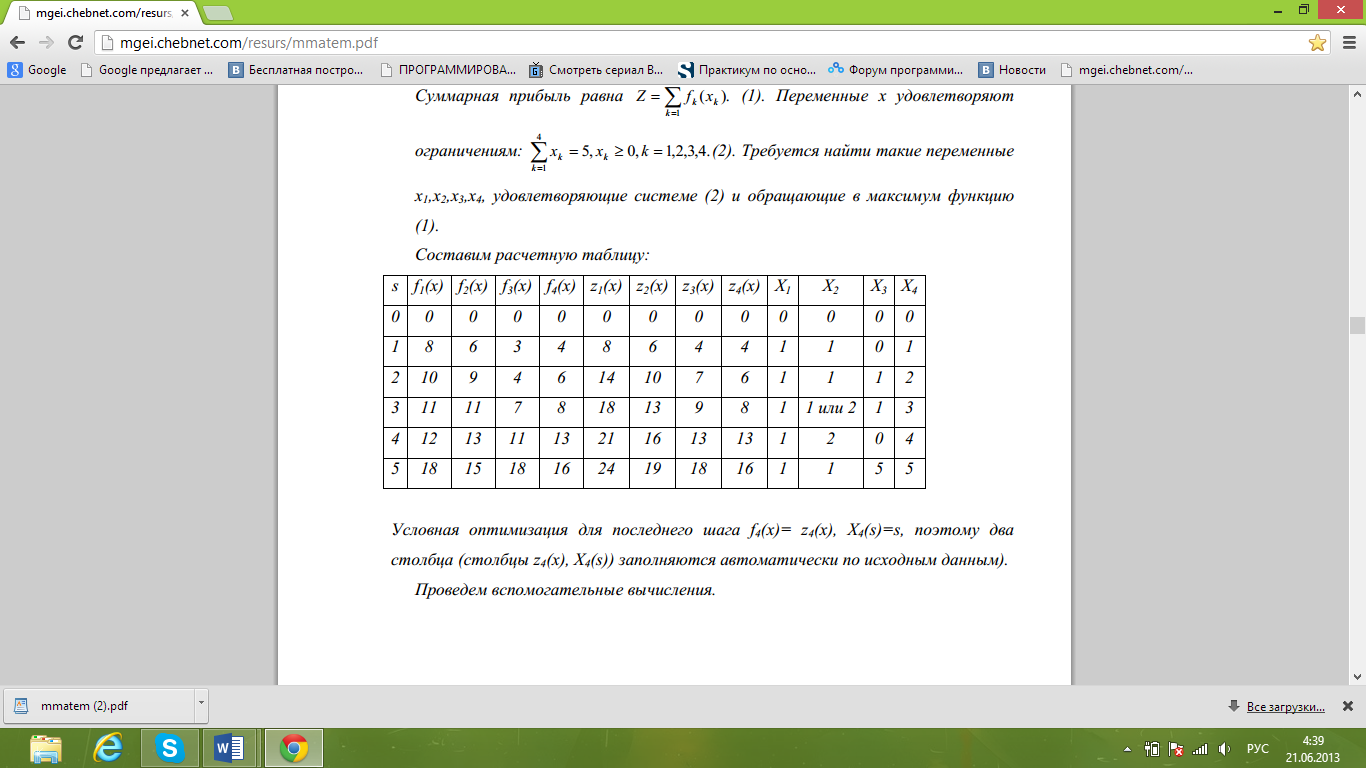The image size is (1366, 768).
Task: Go forward to the next page
Action: 46,43
